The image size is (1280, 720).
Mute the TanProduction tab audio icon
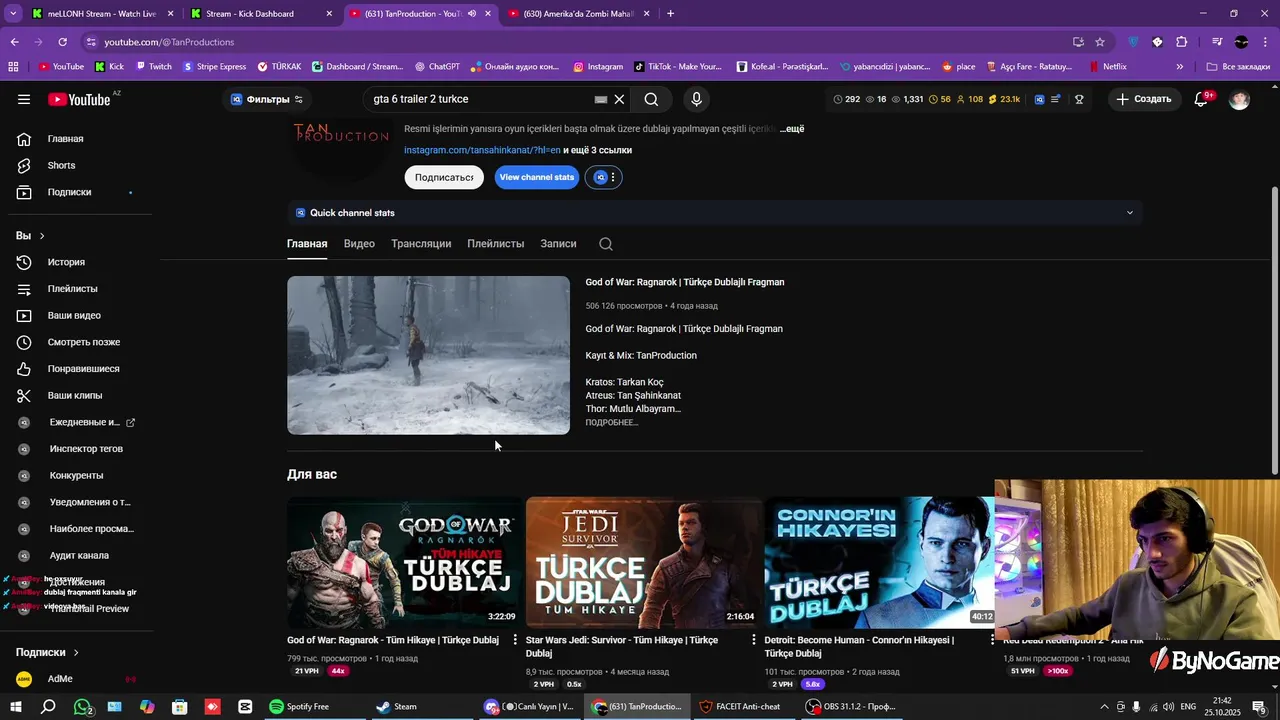pyautogui.click(x=471, y=14)
